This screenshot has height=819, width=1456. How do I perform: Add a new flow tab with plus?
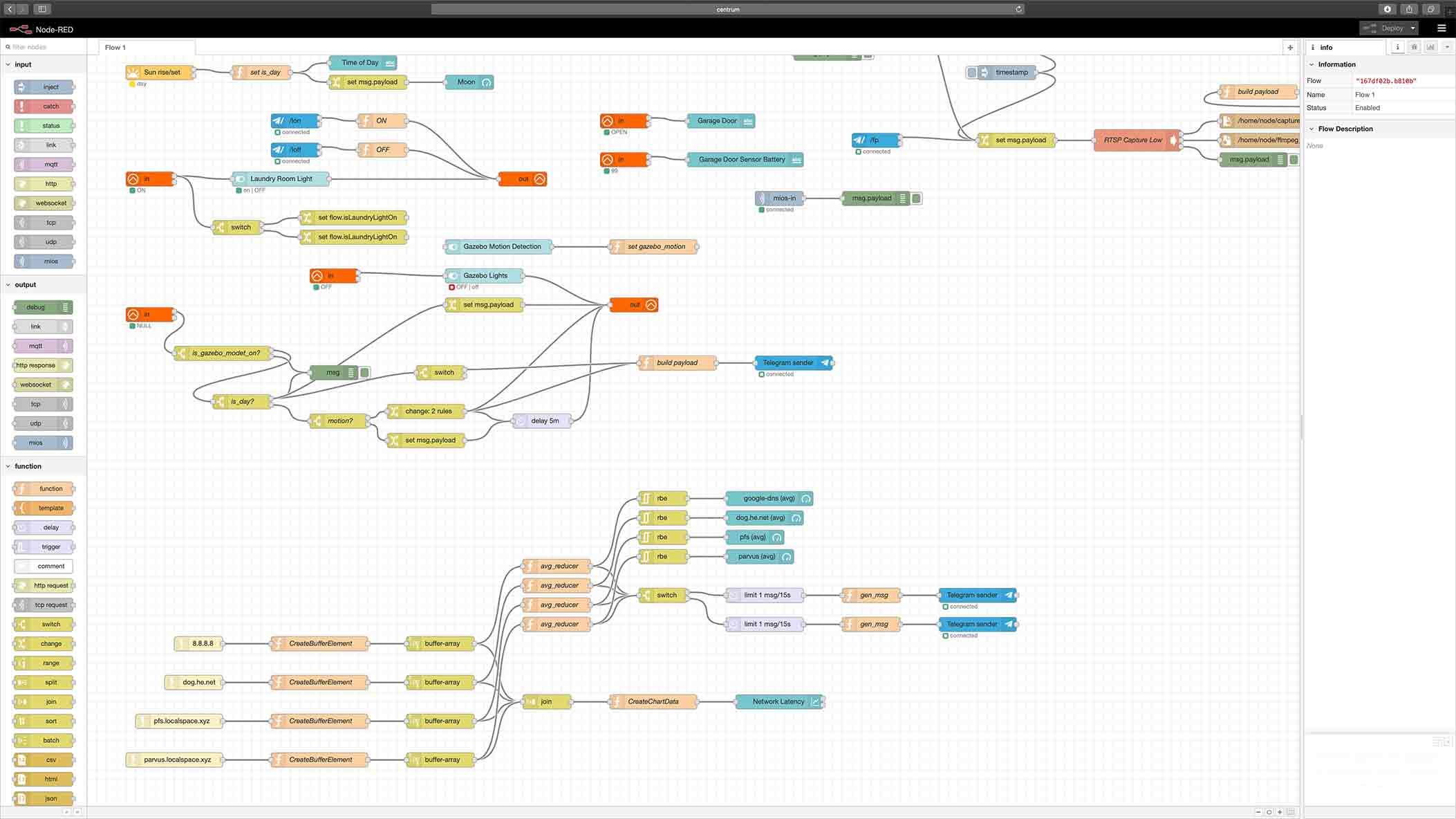tap(1290, 47)
